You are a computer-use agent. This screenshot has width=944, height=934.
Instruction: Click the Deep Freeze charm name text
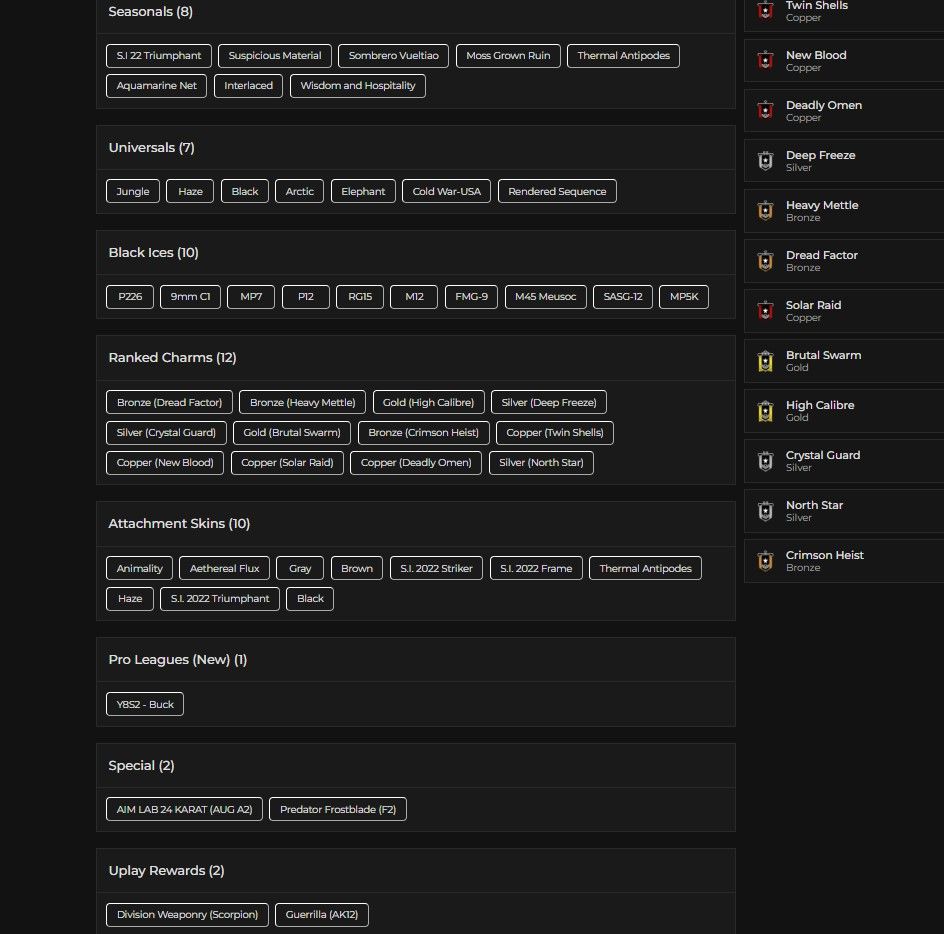821,155
